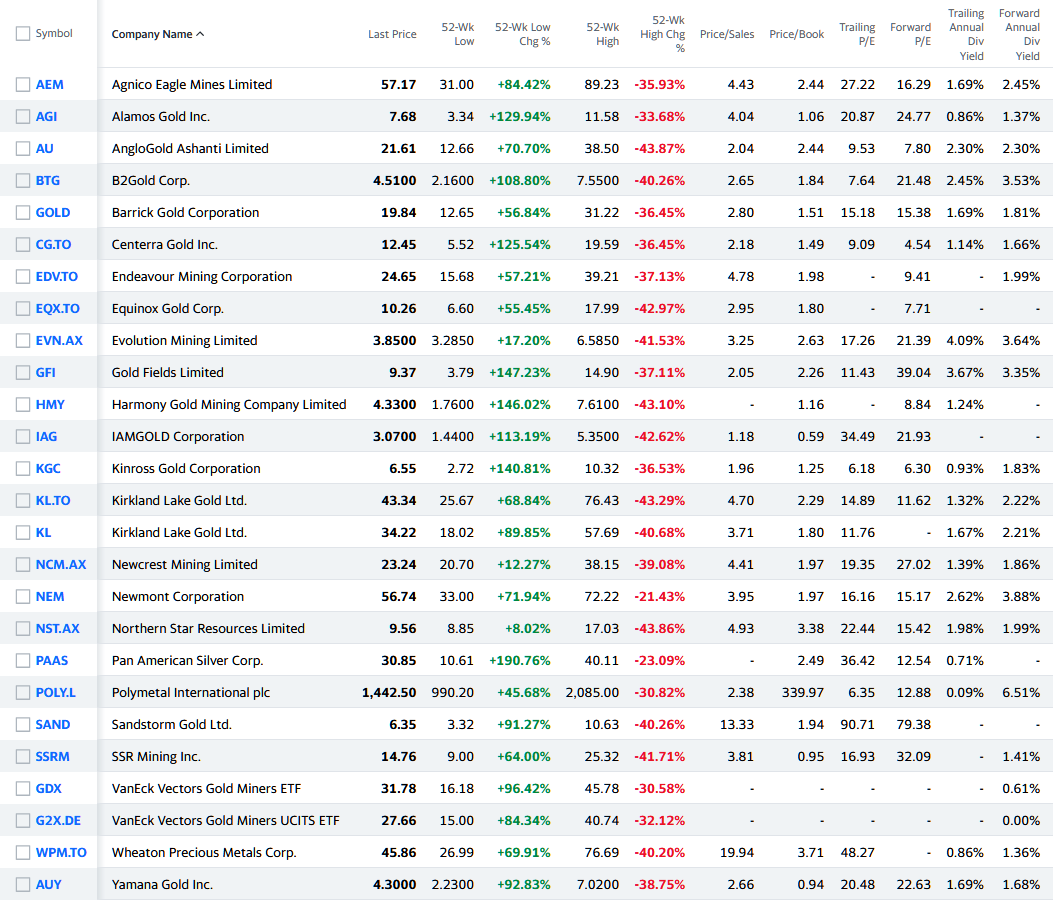
Task: Open PAAS symbol link
Action: click(52, 660)
